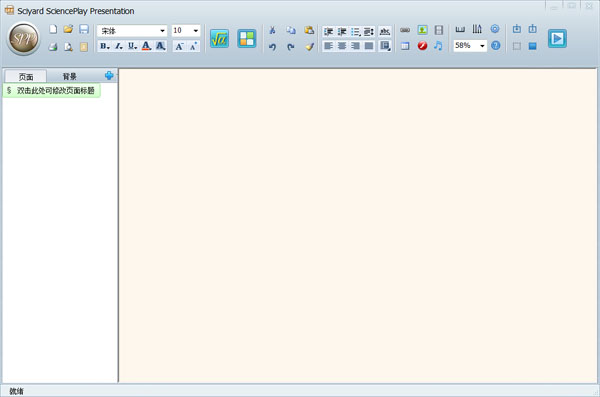Toggle italic text formatting
Image resolution: width=600 pixels, height=397 pixels.
coord(119,46)
